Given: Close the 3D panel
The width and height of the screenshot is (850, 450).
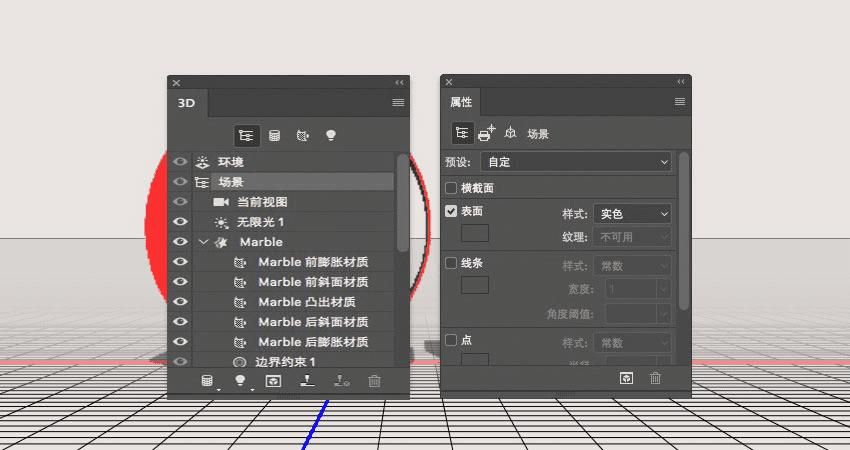Looking at the screenshot, I should pos(176,83).
